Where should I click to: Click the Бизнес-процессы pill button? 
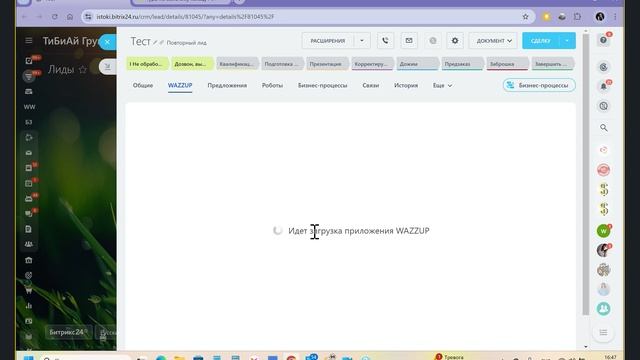point(539,85)
